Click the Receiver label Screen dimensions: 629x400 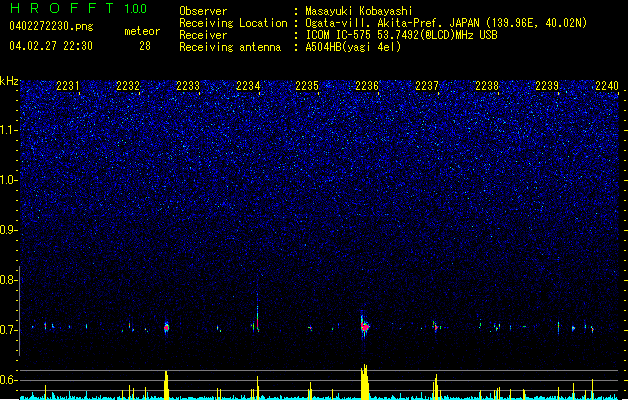[x=203, y=35]
